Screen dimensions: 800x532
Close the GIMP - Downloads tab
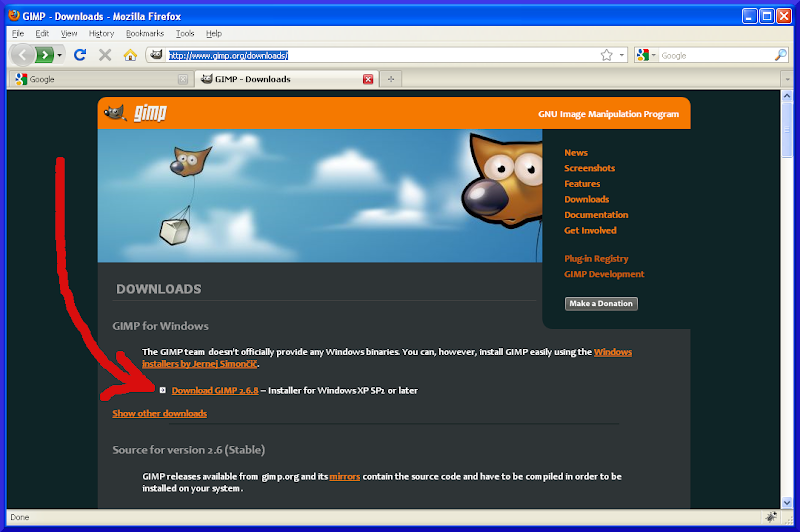[x=368, y=79]
